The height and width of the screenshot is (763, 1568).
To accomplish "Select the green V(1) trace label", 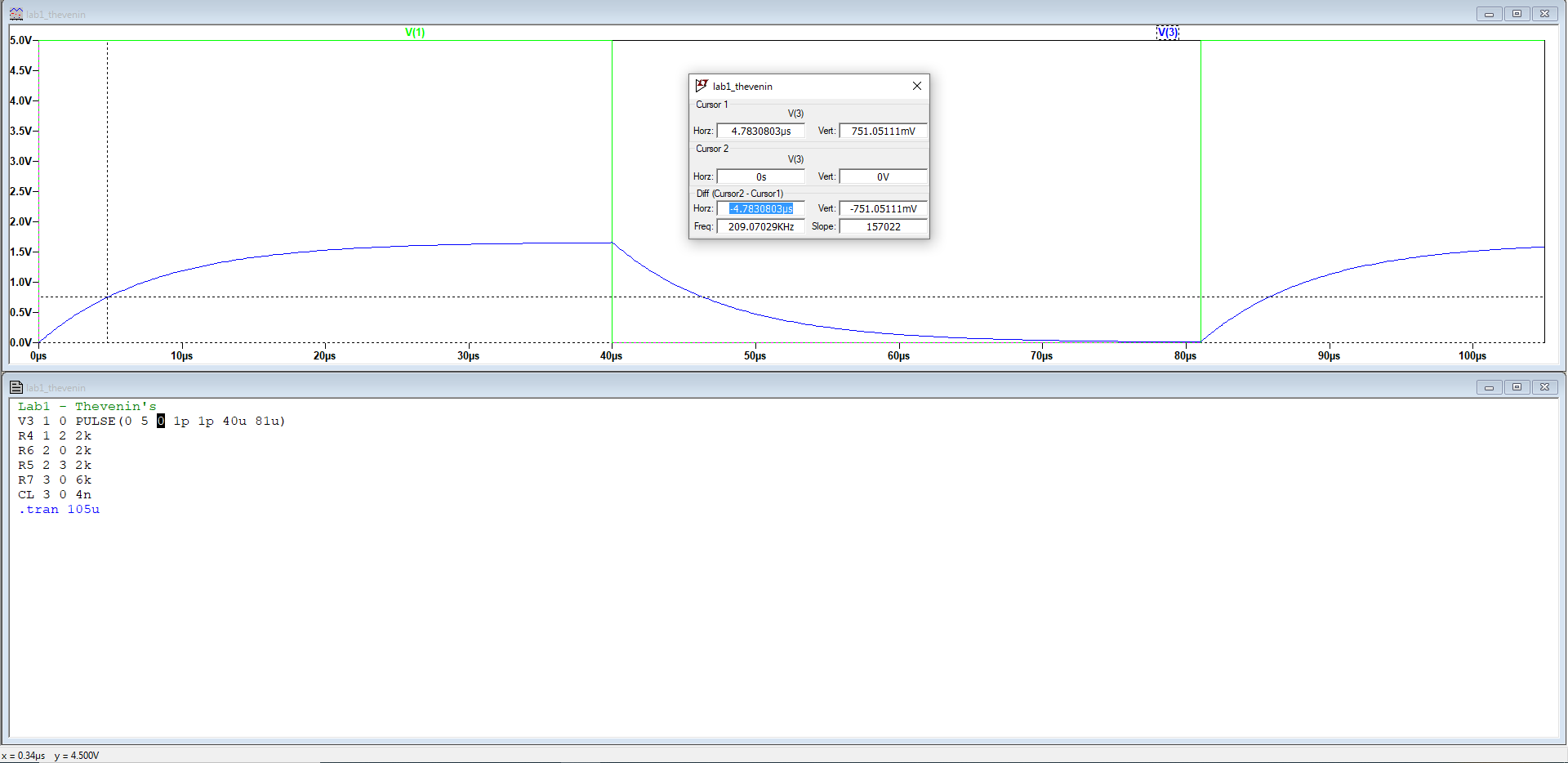I will 415,33.
